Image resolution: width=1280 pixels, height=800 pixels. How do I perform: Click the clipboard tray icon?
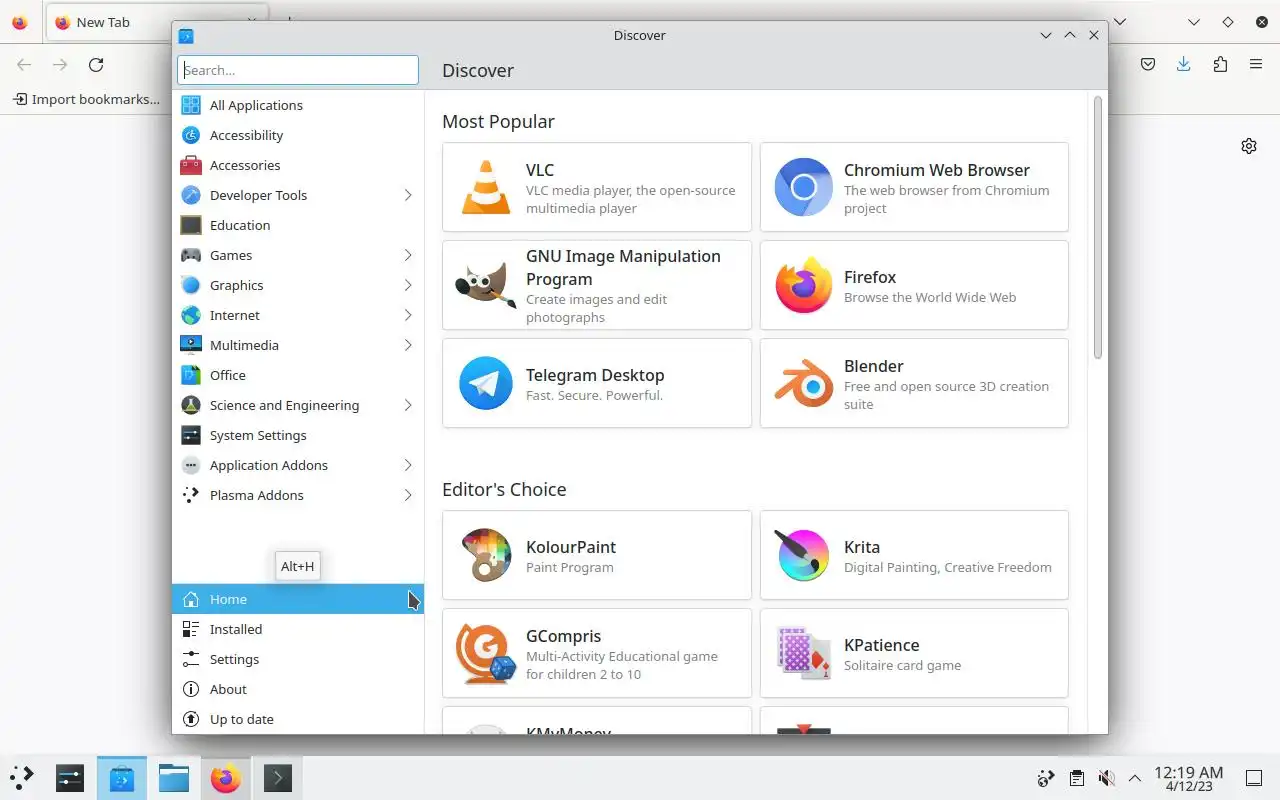click(x=1076, y=778)
